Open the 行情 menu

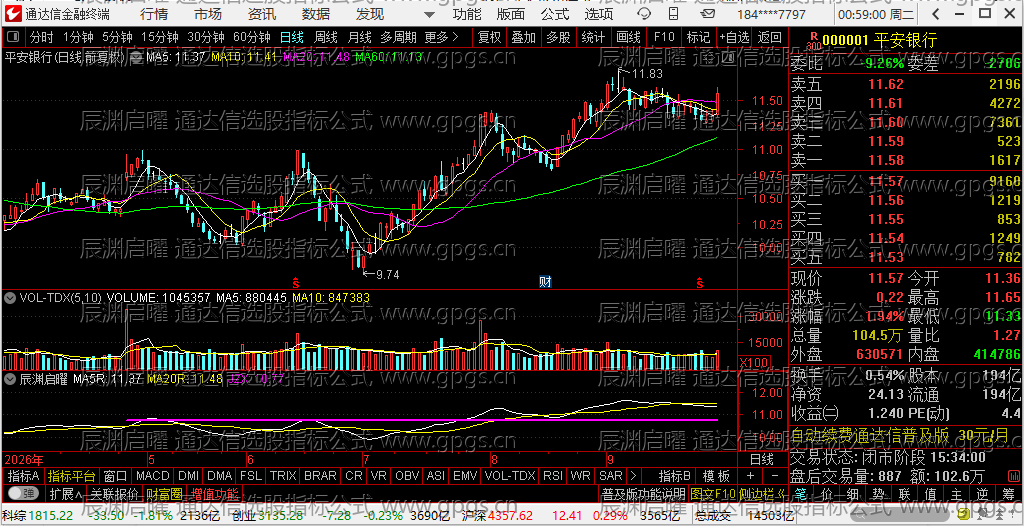[154, 14]
